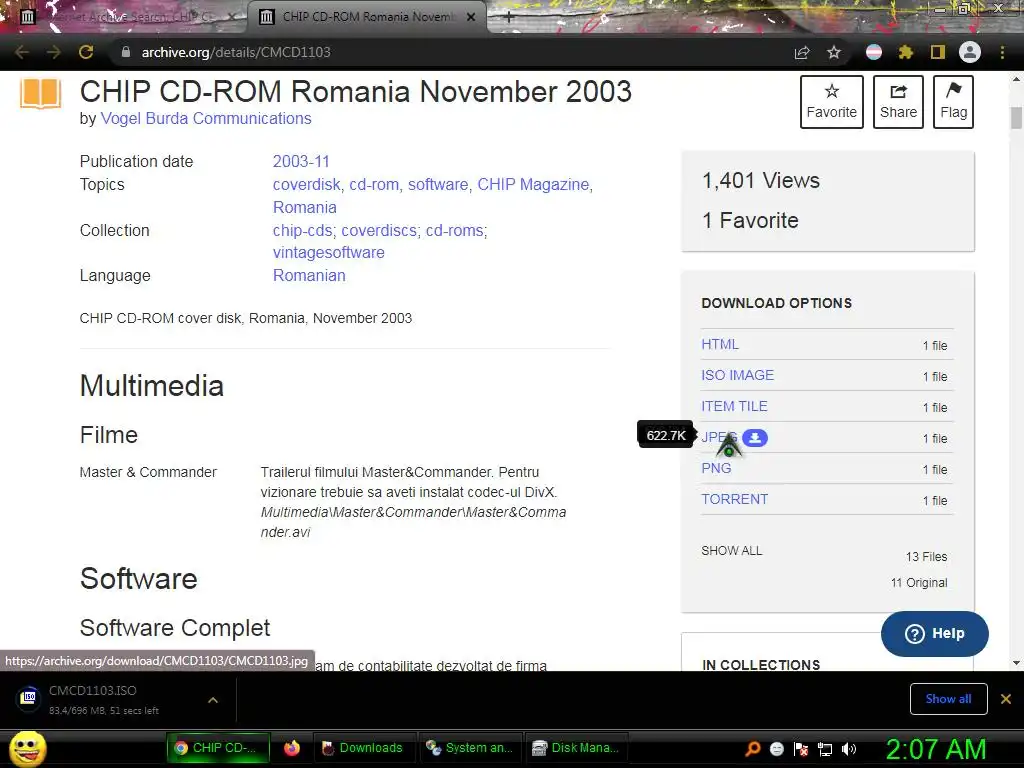Open the Romania topic link
Viewport: 1024px width, 768px height.
(x=304, y=208)
